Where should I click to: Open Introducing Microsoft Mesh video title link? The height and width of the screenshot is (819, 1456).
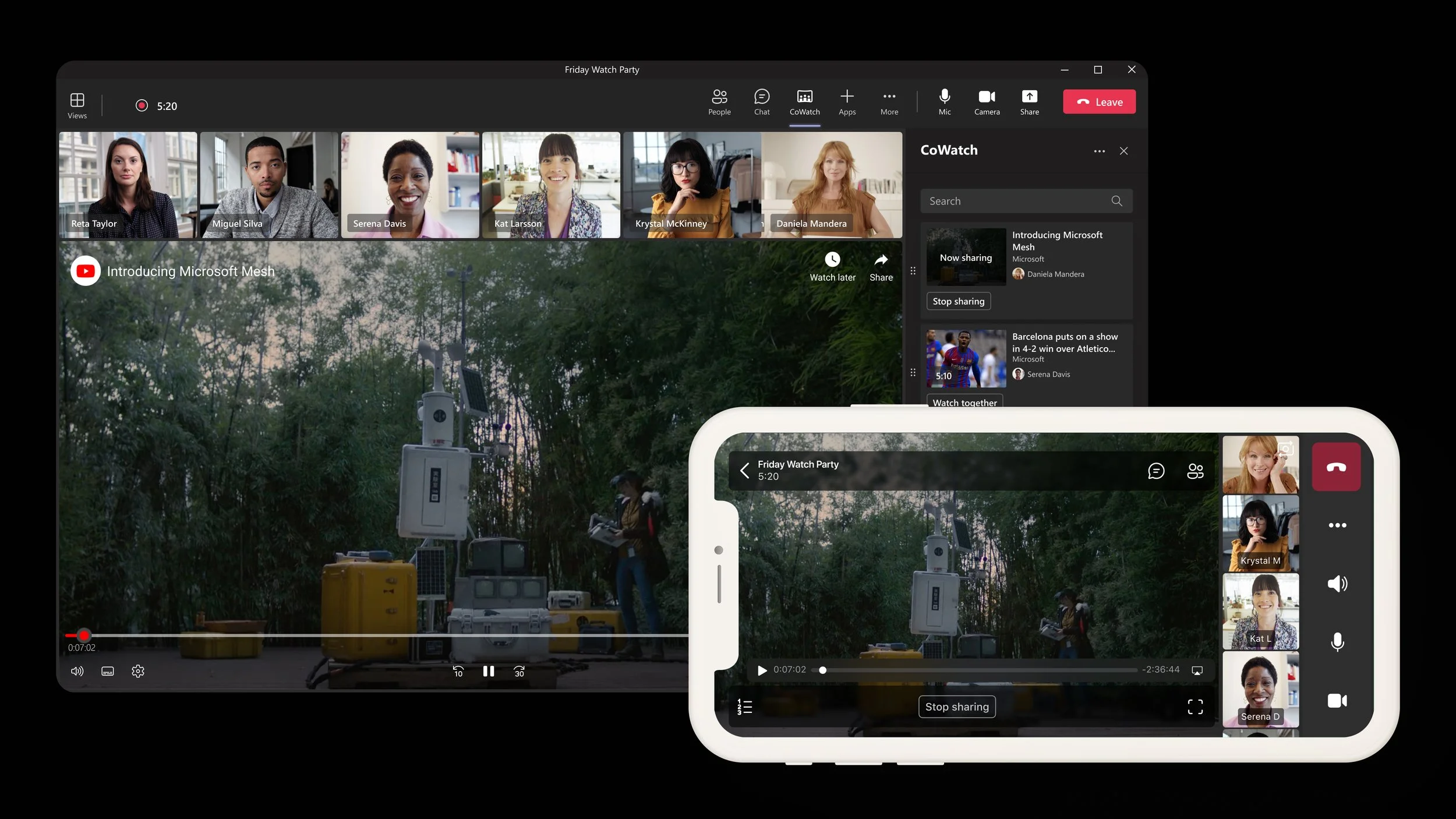coord(190,271)
